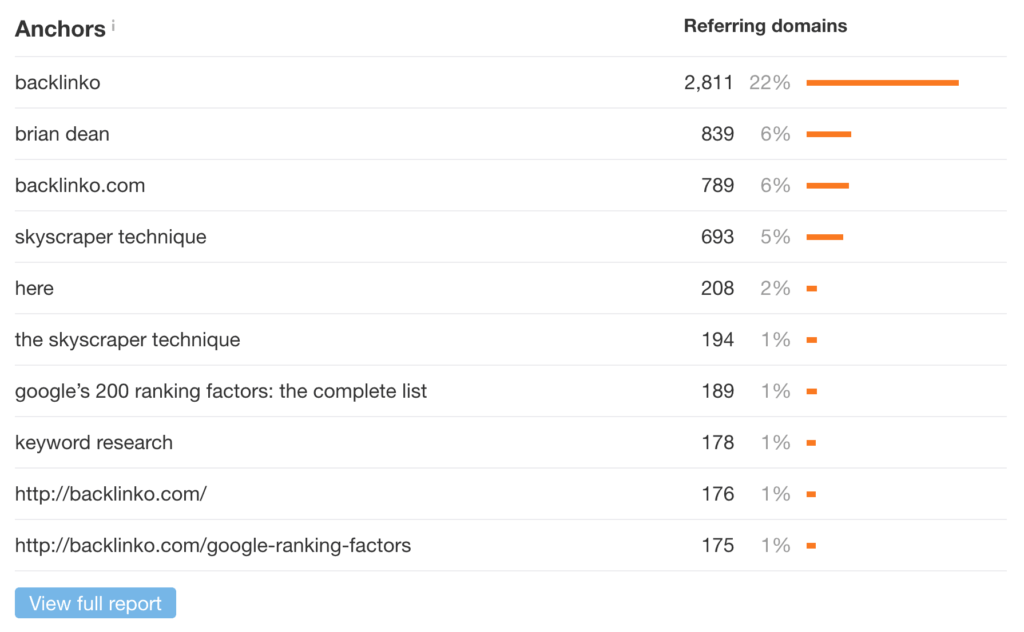Click the orange bar for backlinko

pyautogui.click(x=882, y=83)
